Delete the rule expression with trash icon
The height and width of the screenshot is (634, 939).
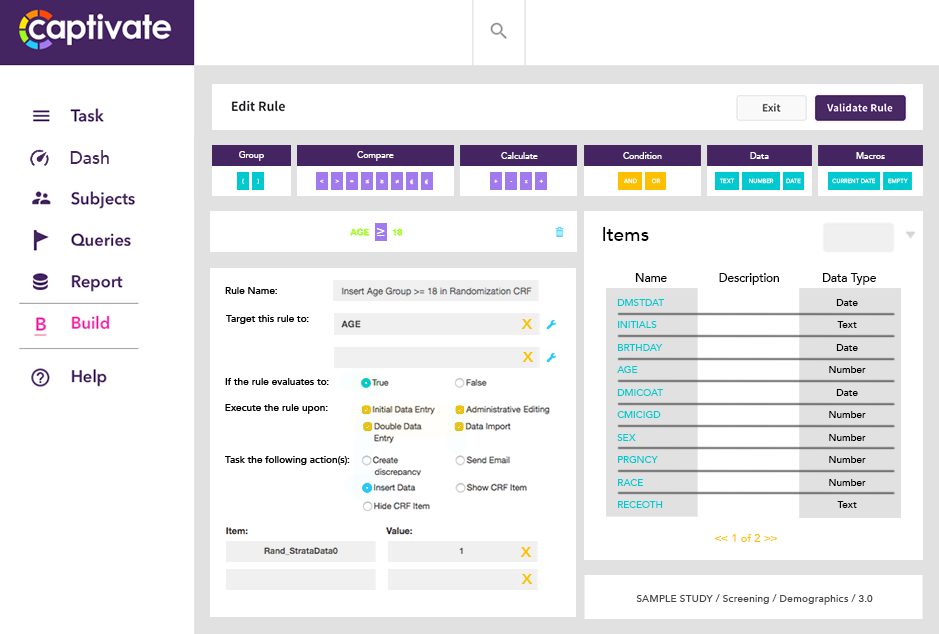[x=559, y=232]
